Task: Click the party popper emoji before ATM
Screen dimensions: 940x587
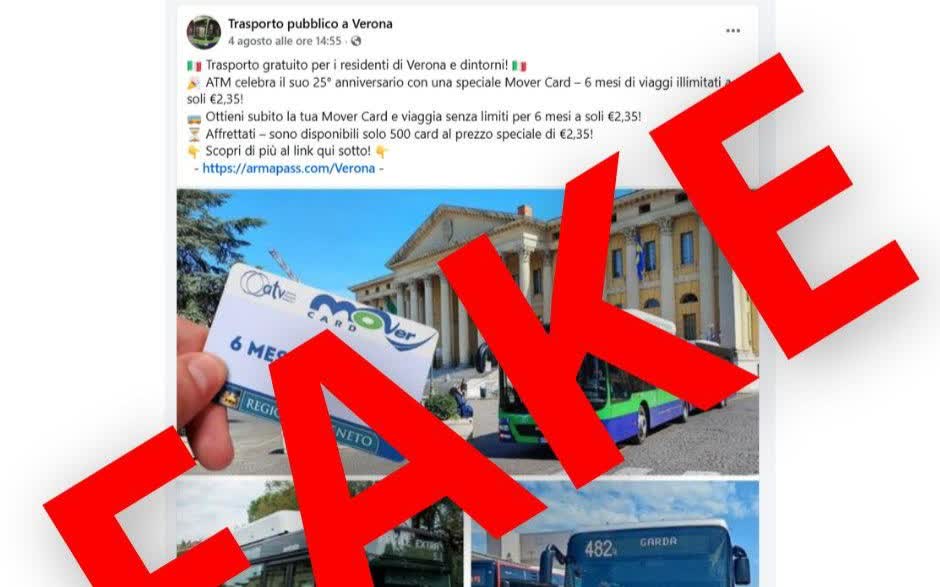Action: click(194, 83)
